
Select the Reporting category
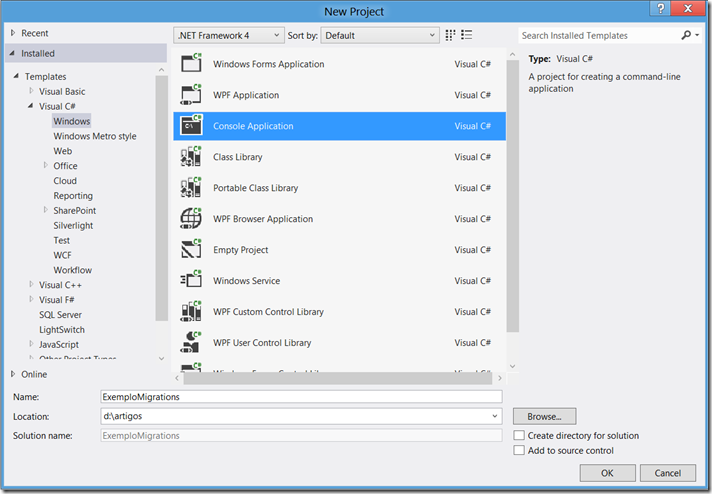coord(73,195)
